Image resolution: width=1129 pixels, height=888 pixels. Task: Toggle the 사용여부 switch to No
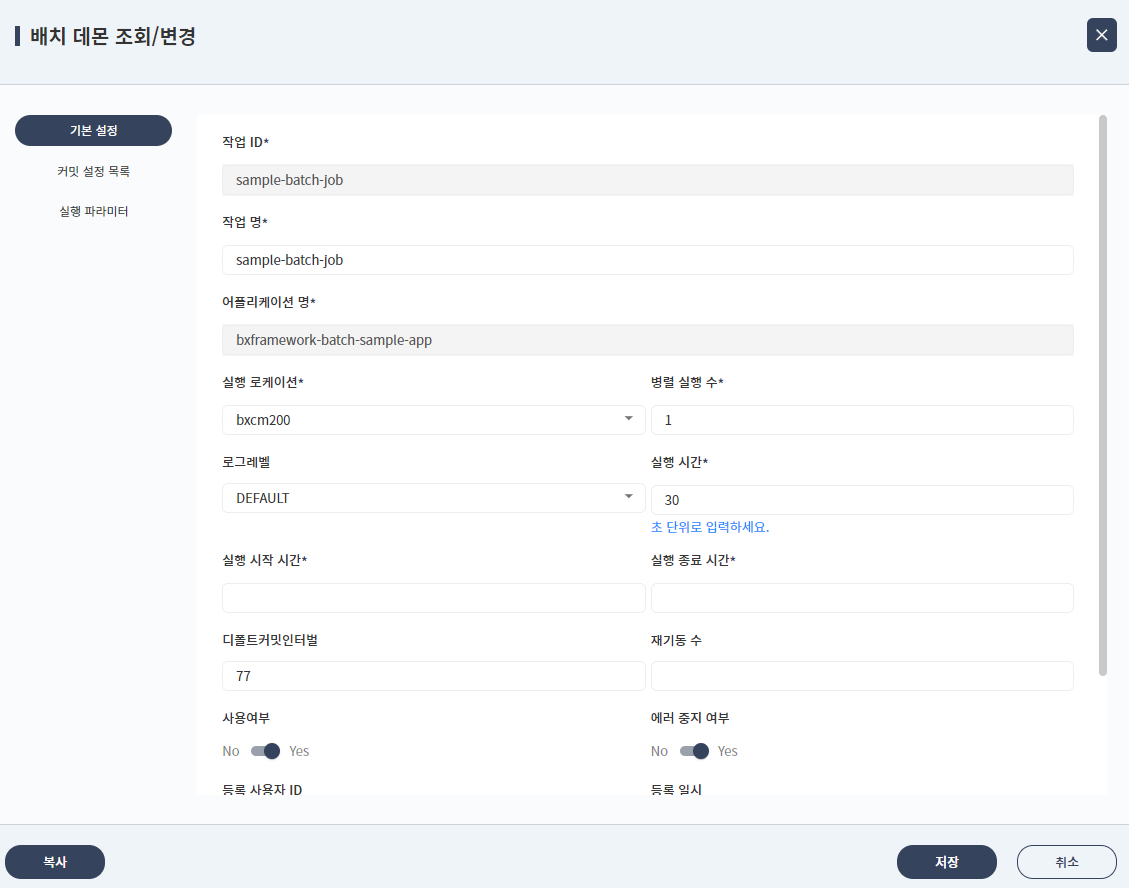263,750
